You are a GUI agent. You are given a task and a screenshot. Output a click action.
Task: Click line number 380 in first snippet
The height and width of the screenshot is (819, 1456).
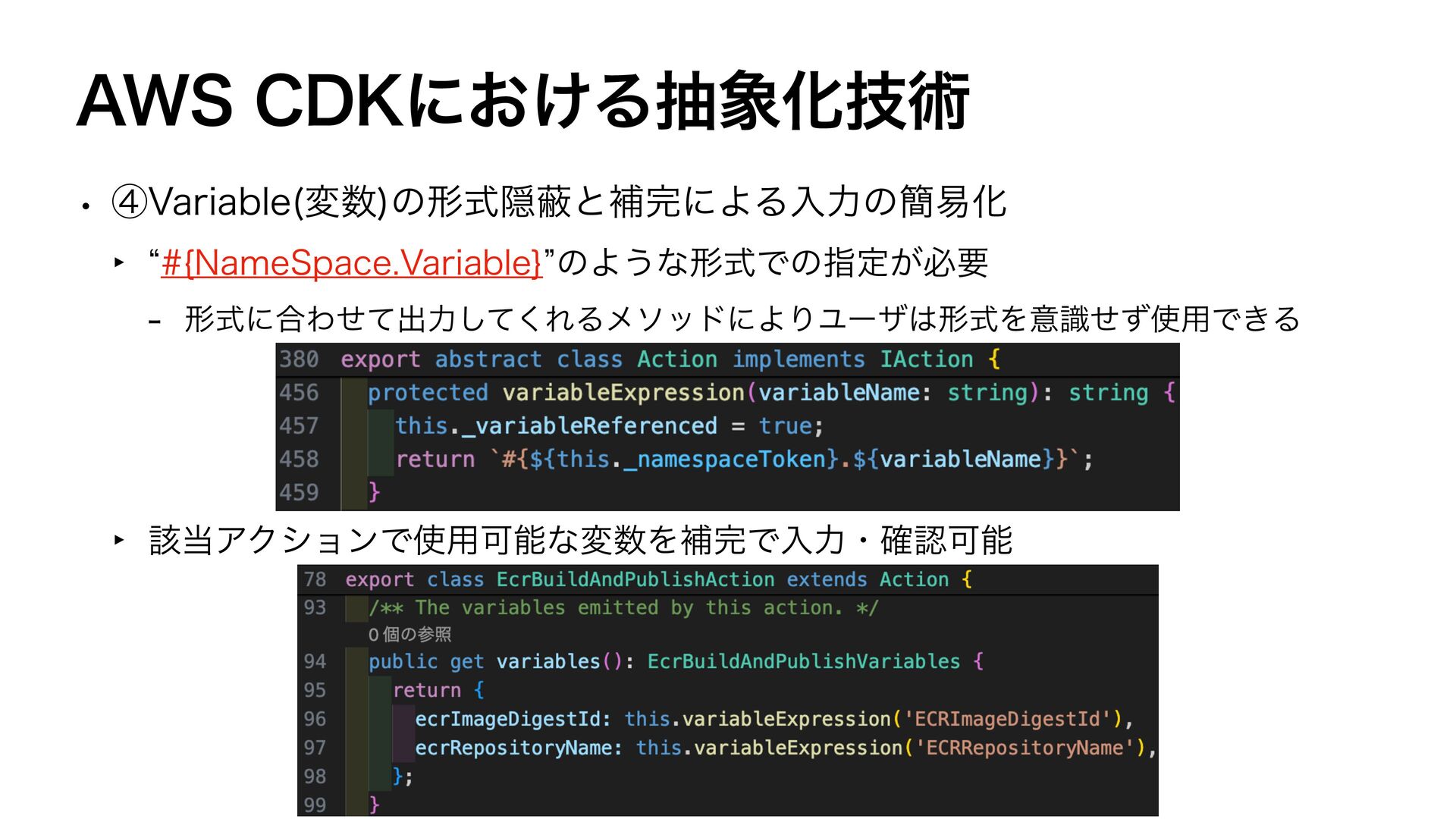pos(299,359)
